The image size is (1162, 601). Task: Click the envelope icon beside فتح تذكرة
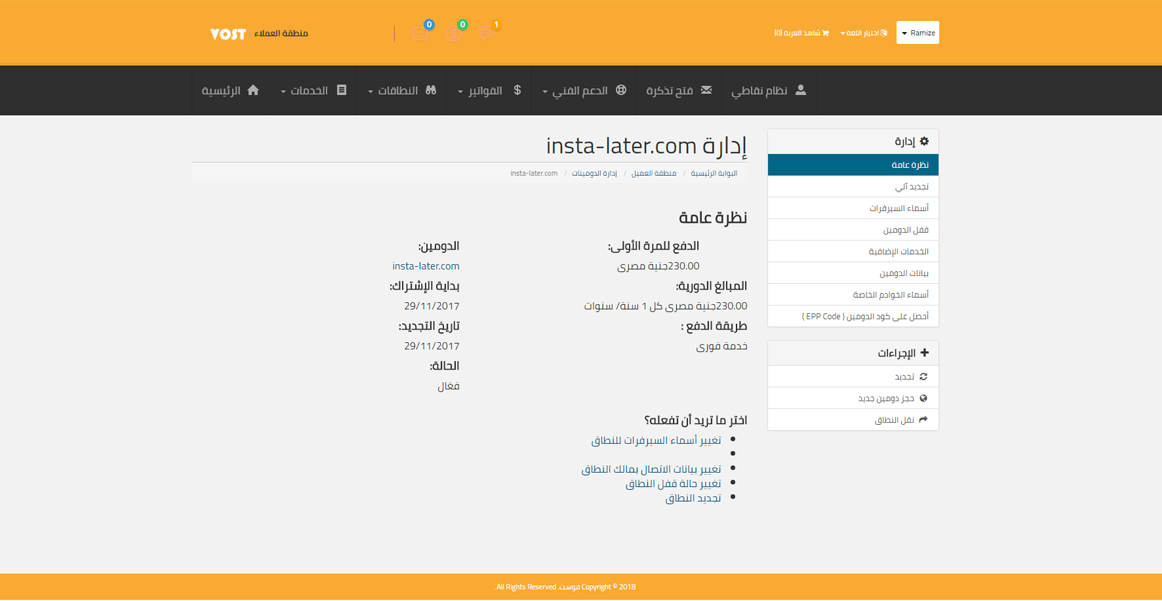pyautogui.click(x=706, y=90)
